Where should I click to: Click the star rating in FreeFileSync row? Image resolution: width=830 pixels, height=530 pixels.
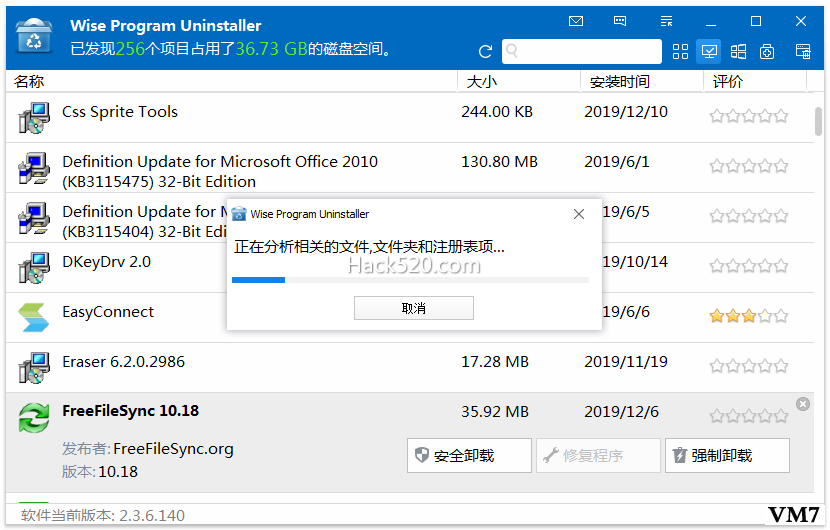pyautogui.click(x=748, y=416)
